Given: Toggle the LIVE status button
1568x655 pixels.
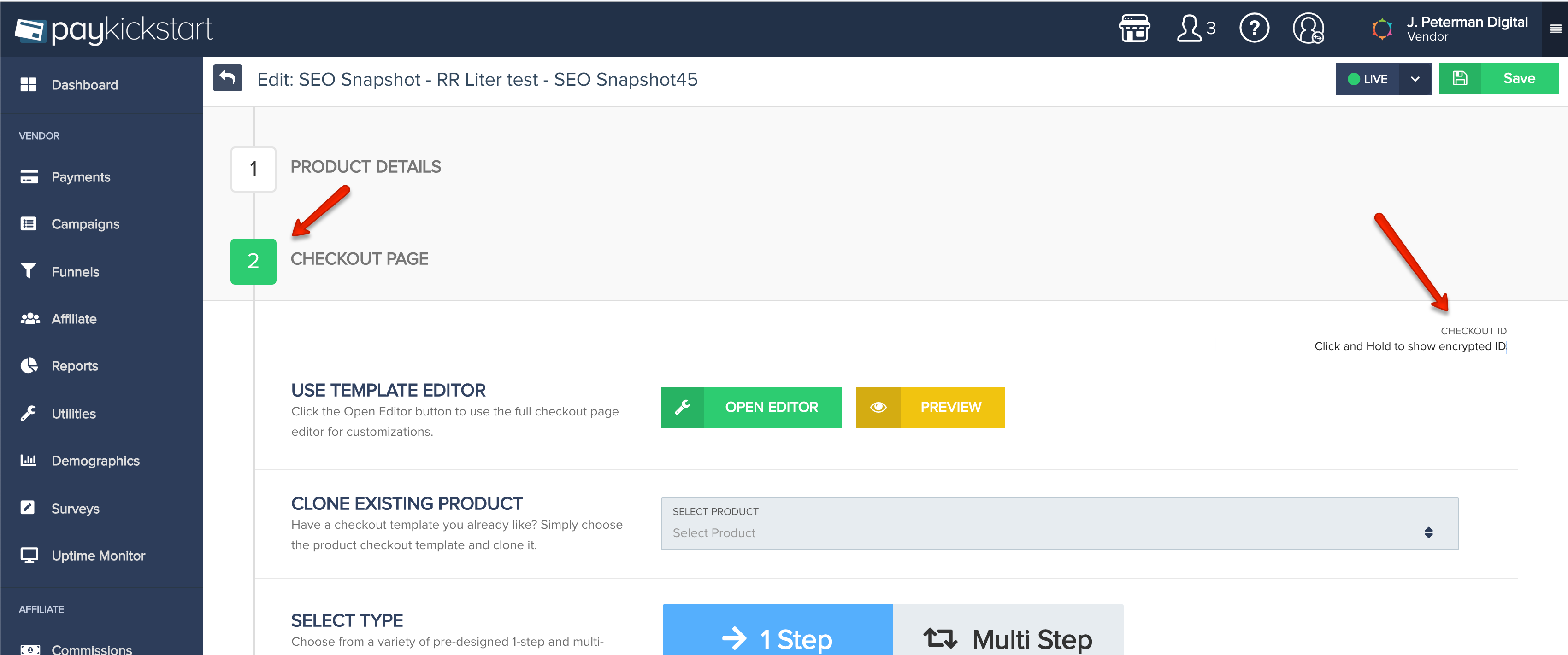Looking at the screenshot, I should click(1367, 79).
